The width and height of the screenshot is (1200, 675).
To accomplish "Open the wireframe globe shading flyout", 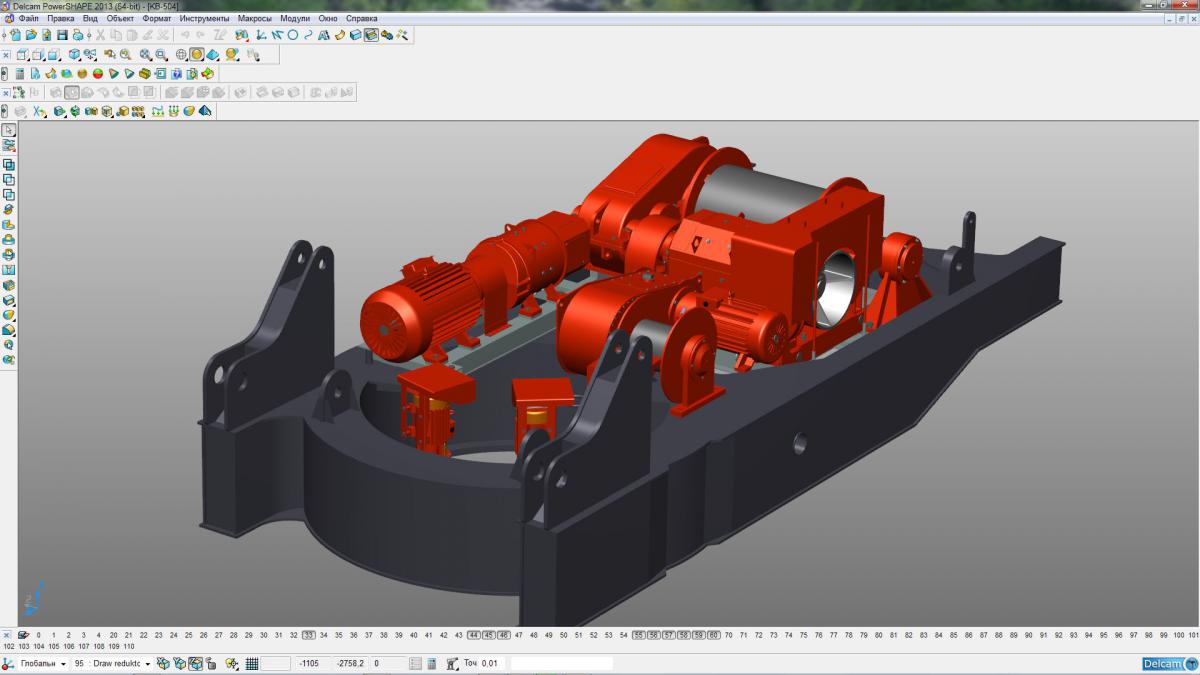I will [x=181, y=55].
